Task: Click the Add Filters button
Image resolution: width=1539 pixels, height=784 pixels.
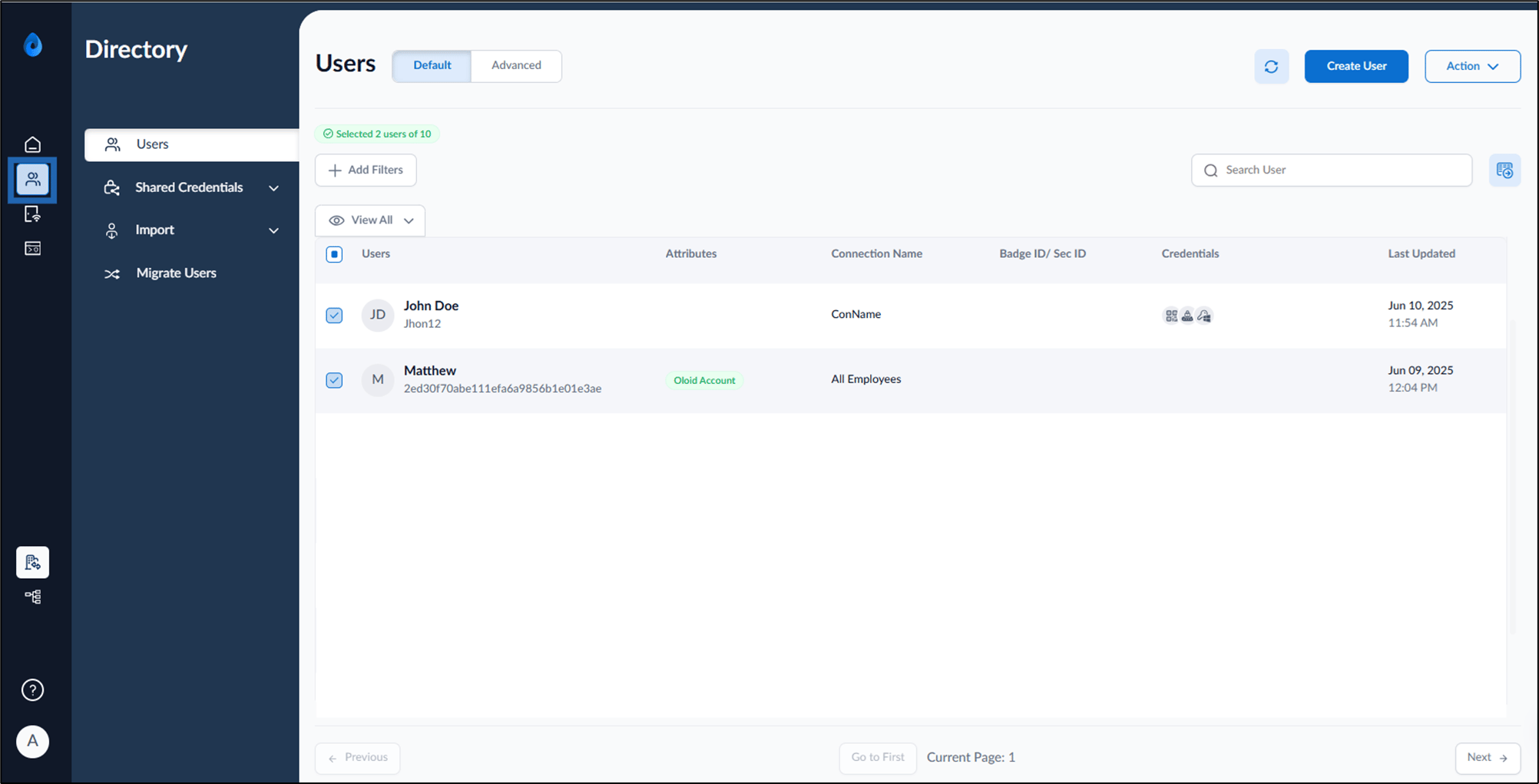Action: point(366,170)
